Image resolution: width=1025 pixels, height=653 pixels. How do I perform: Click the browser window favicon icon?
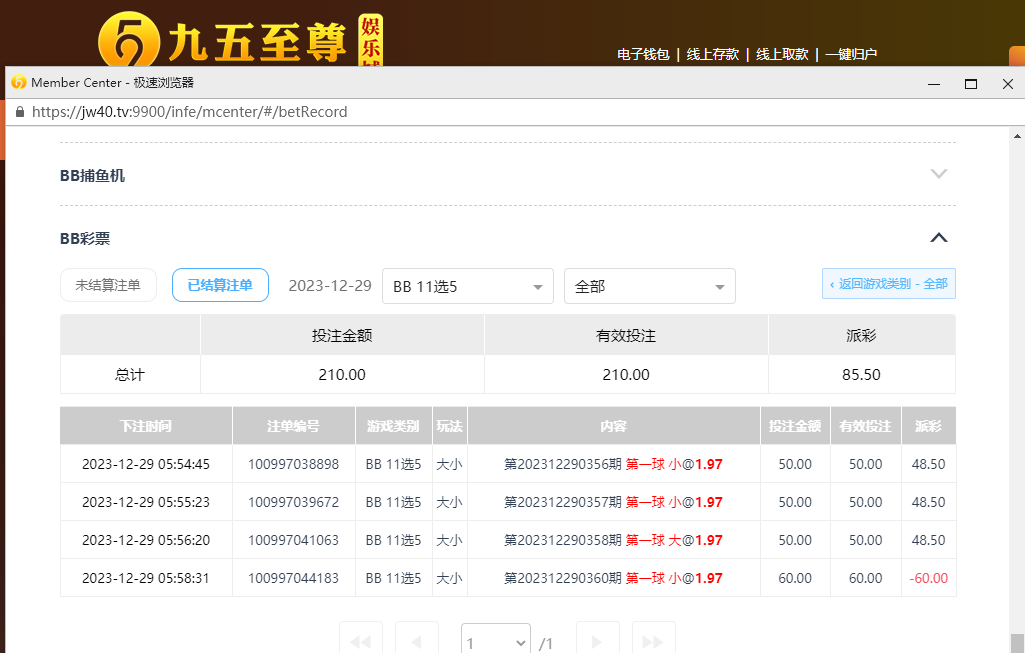[x=18, y=82]
